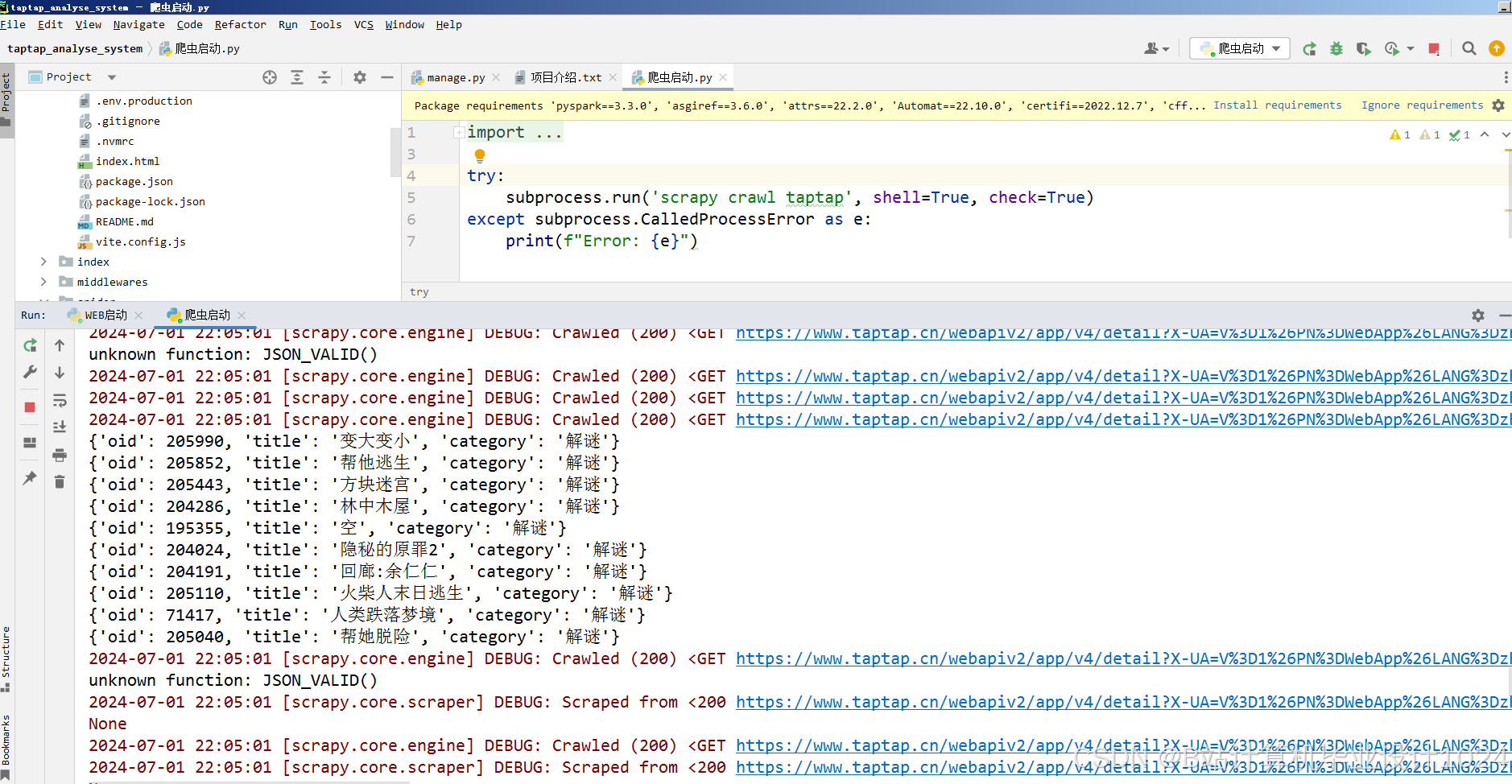This screenshot has width=1512, height=784.
Task: Click the Debug bug icon in top toolbar
Action: click(x=1336, y=49)
